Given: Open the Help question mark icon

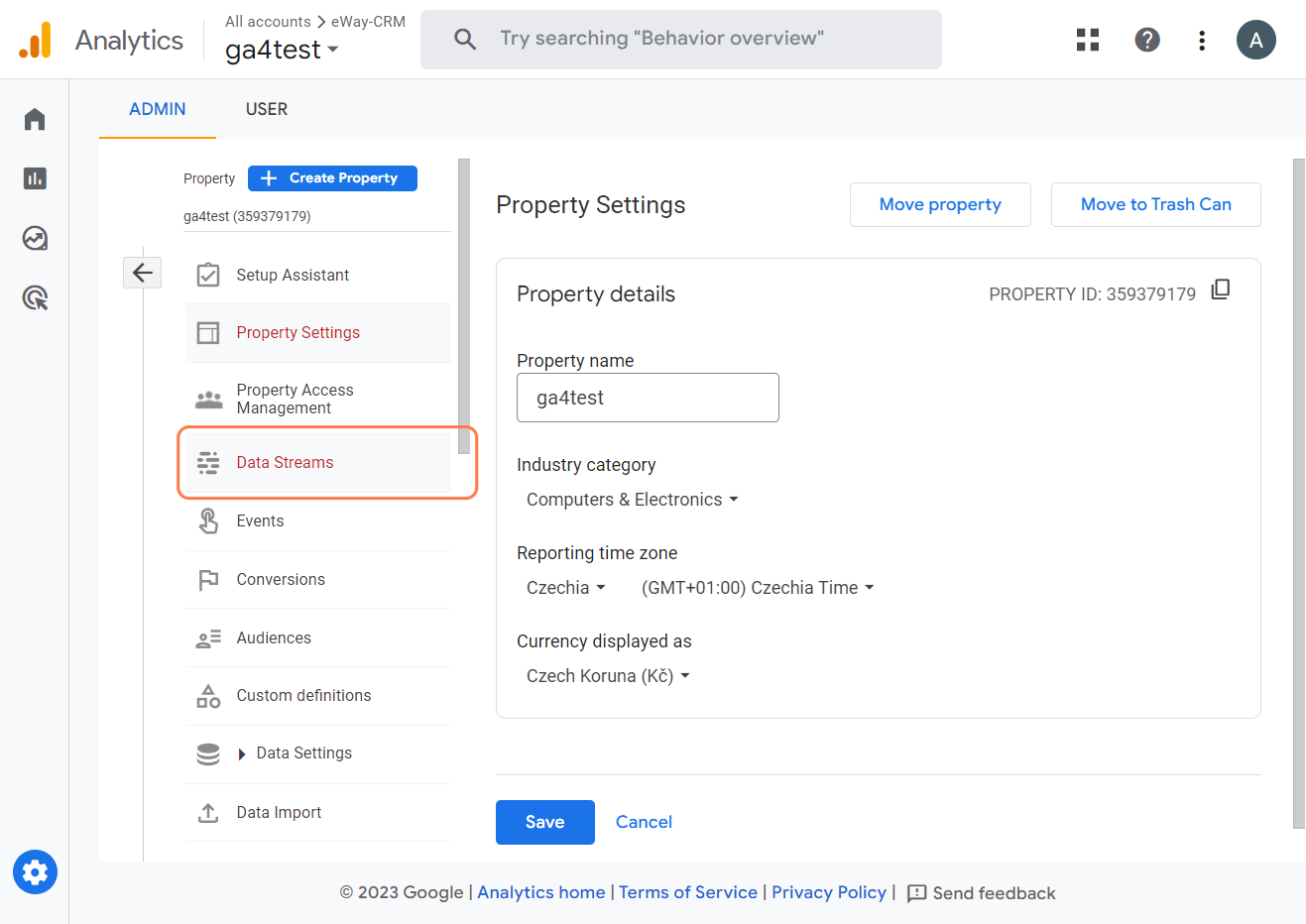Looking at the screenshot, I should 1147,40.
